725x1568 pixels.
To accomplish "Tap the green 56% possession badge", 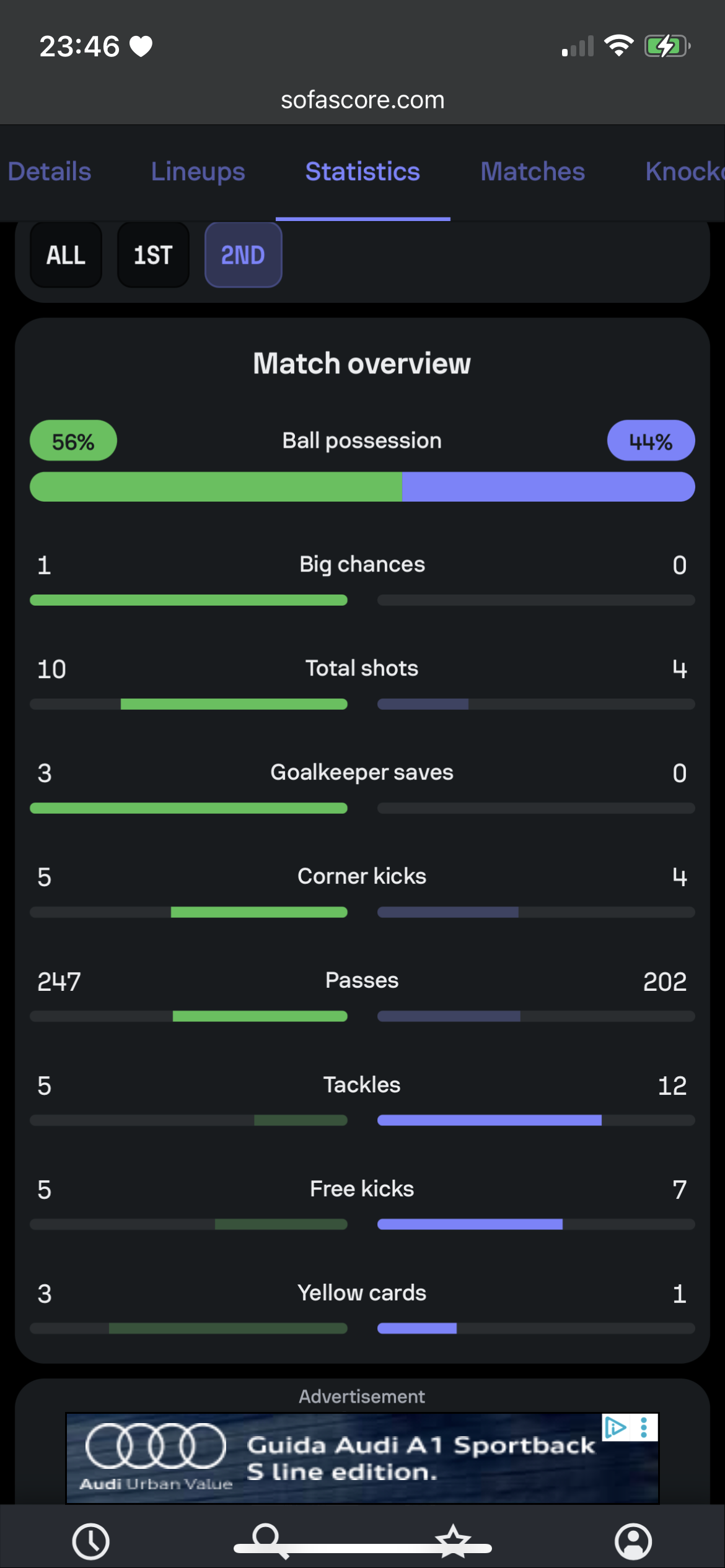I will click(x=73, y=441).
